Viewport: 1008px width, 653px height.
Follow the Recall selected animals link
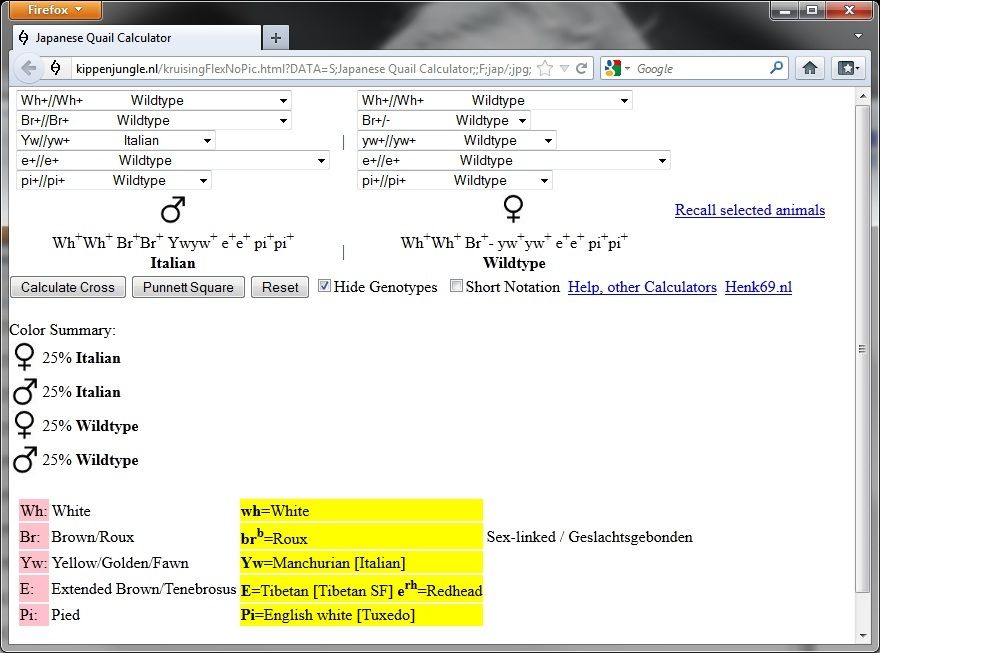(x=749, y=210)
